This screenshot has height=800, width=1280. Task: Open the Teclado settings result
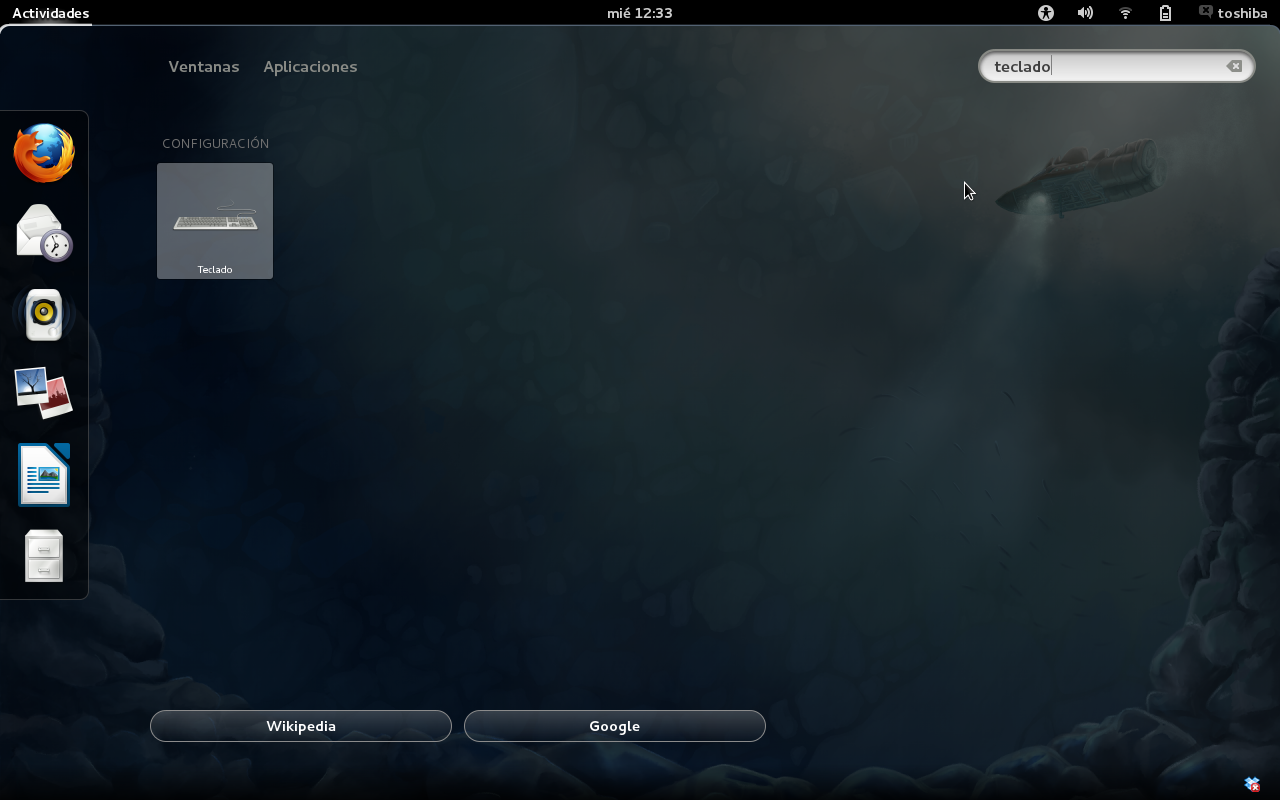click(215, 221)
